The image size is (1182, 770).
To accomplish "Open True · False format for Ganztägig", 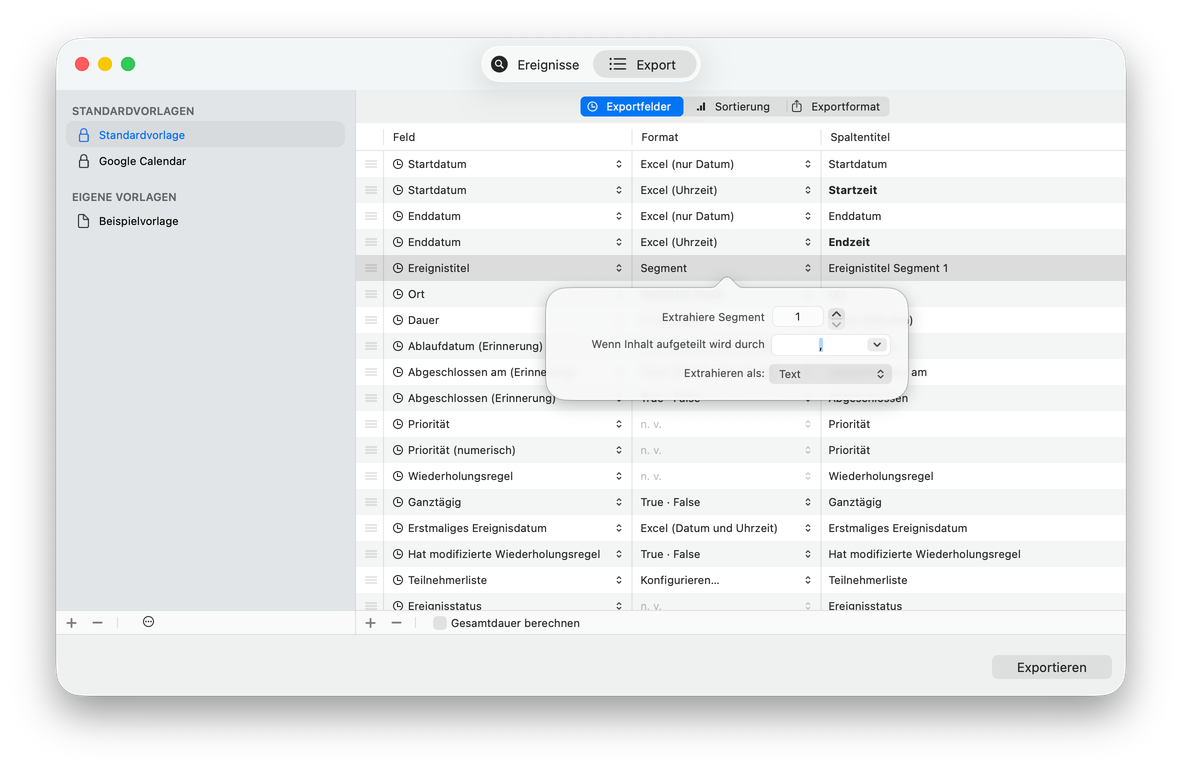I will pos(807,502).
